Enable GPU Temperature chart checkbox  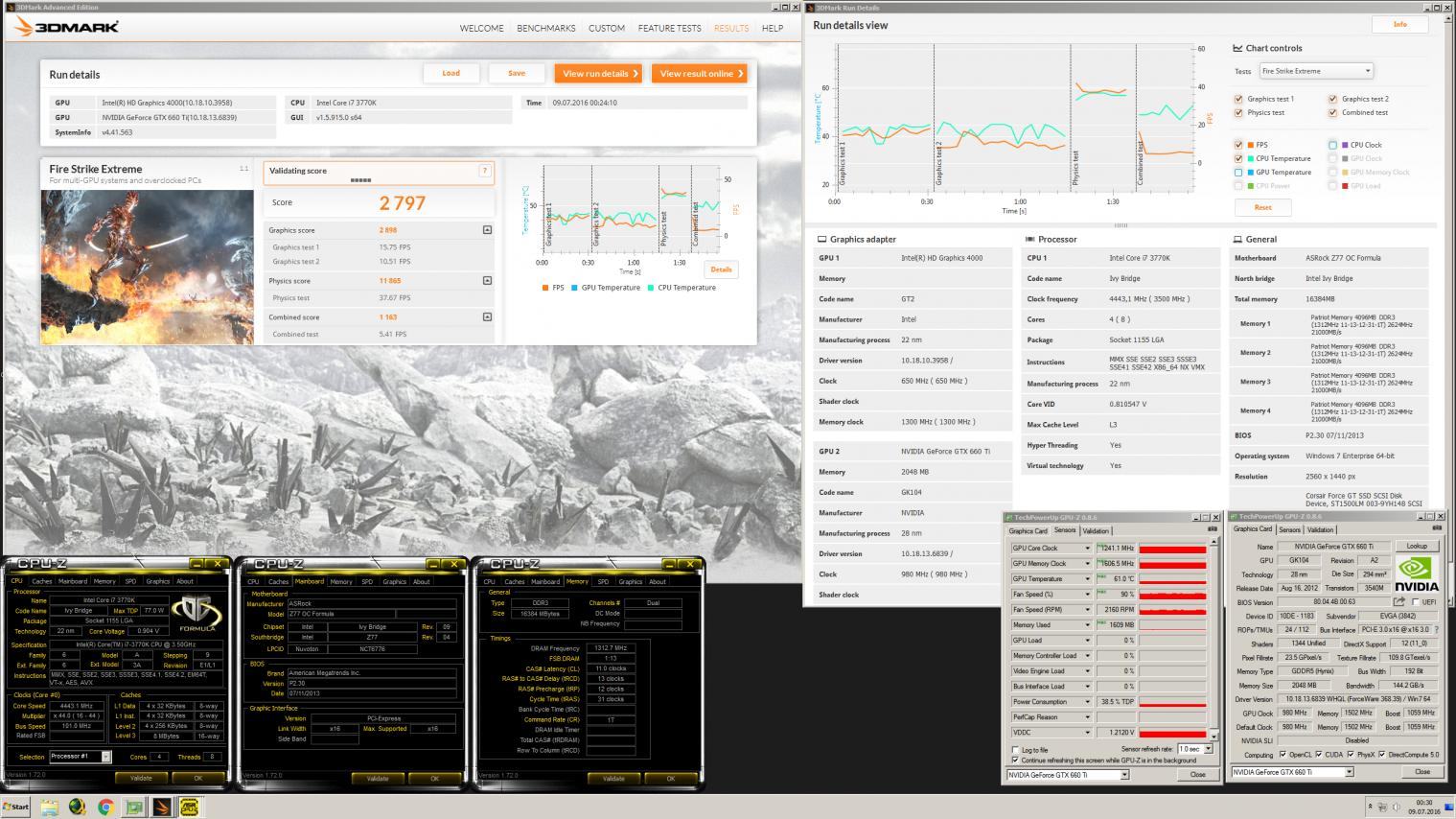[x=1238, y=173]
